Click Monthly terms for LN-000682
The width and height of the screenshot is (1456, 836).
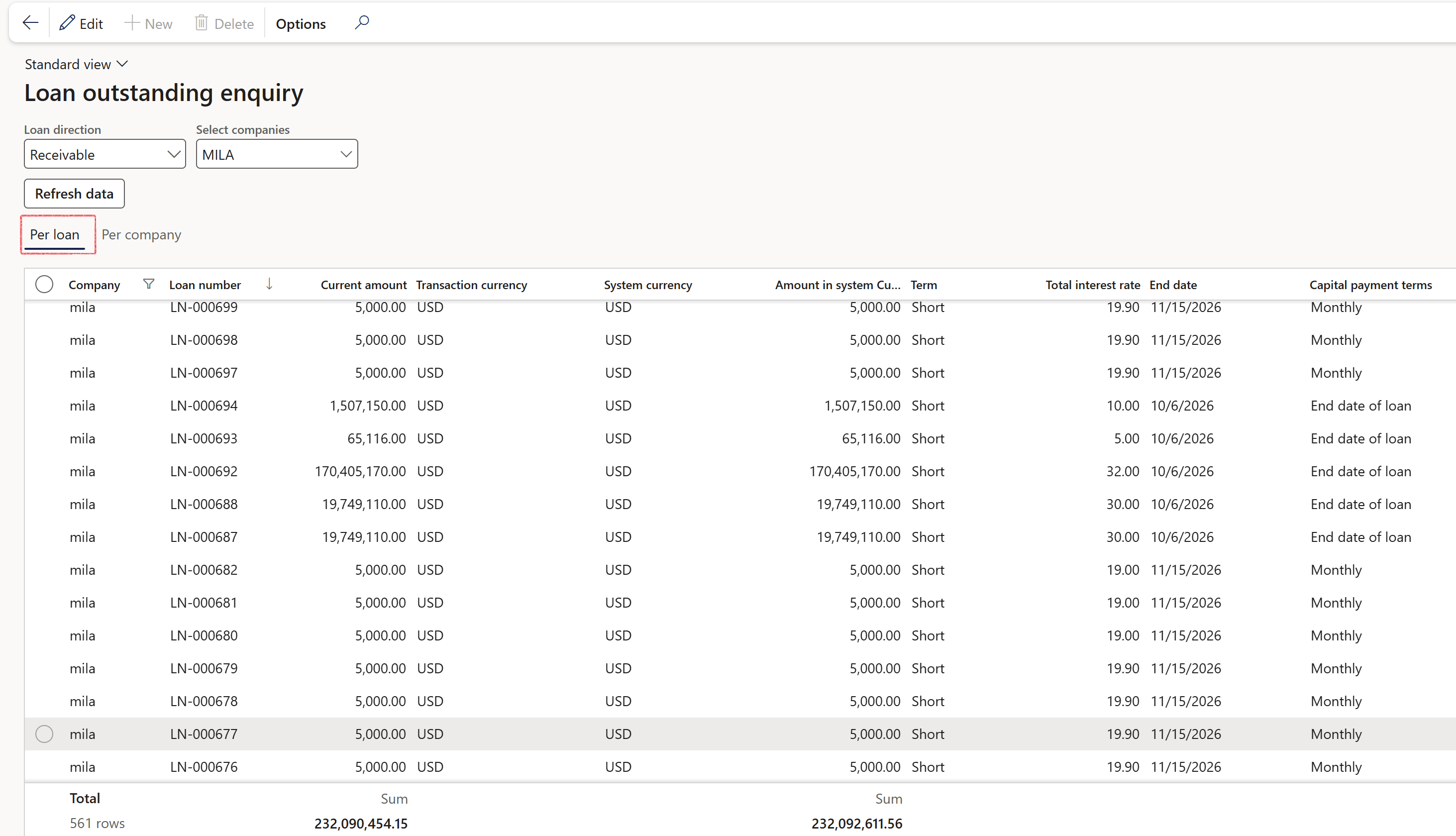(x=1336, y=570)
